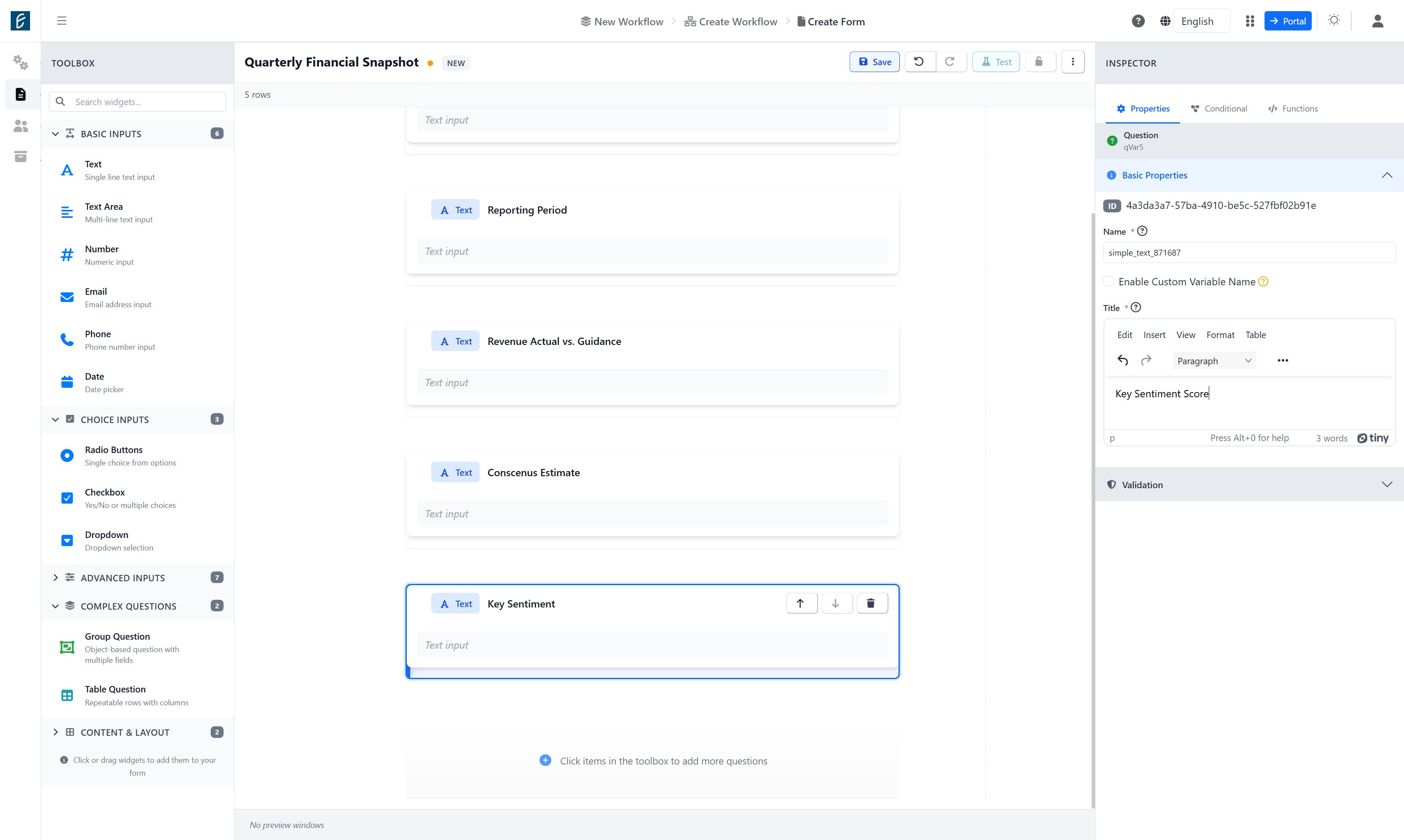Open the user profile icon
The image size is (1404, 840).
pyautogui.click(x=1377, y=21)
